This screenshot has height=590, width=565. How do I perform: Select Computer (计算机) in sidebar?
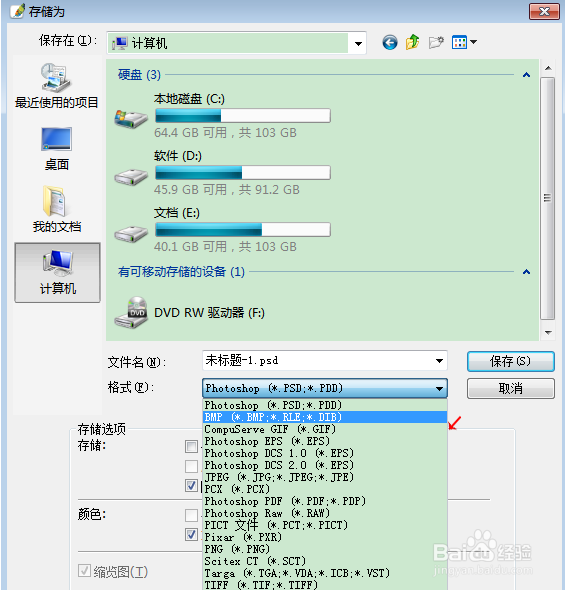[x=58, y=272]
